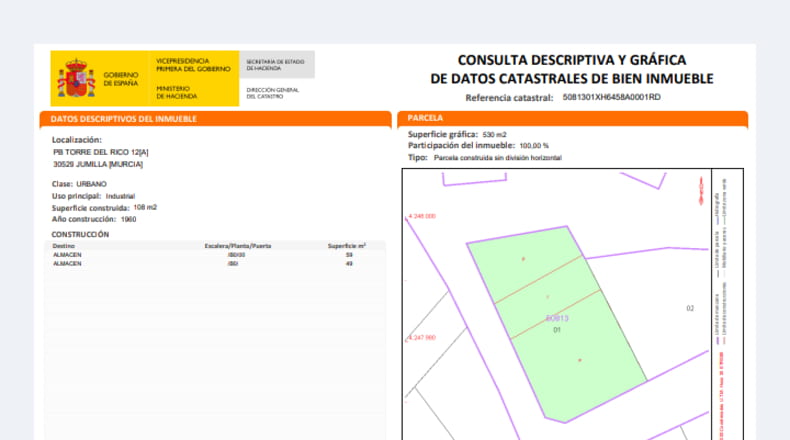Click the first 'ALMACEN' row with surface 59
Image resolution: width=790 pixels, height=440 pixels.
click(x=215, y=255)
